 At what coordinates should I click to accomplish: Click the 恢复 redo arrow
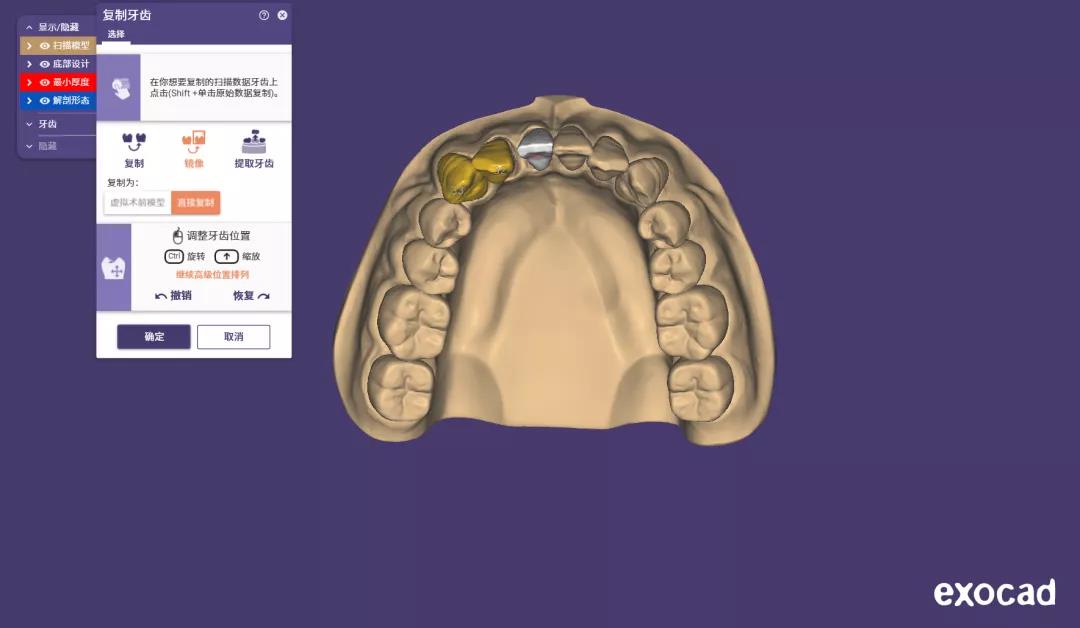pyautogui.click(x=264, y=296)
